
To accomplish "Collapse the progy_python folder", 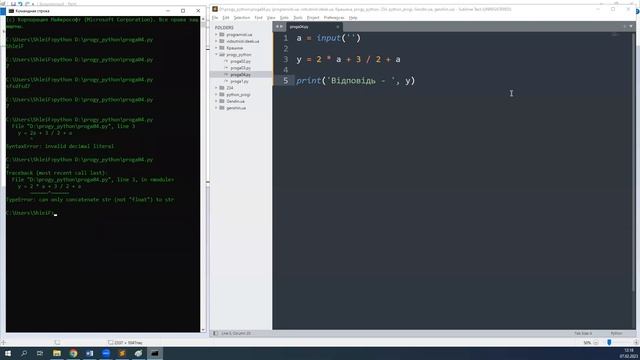I will click(x=216, y=55).
